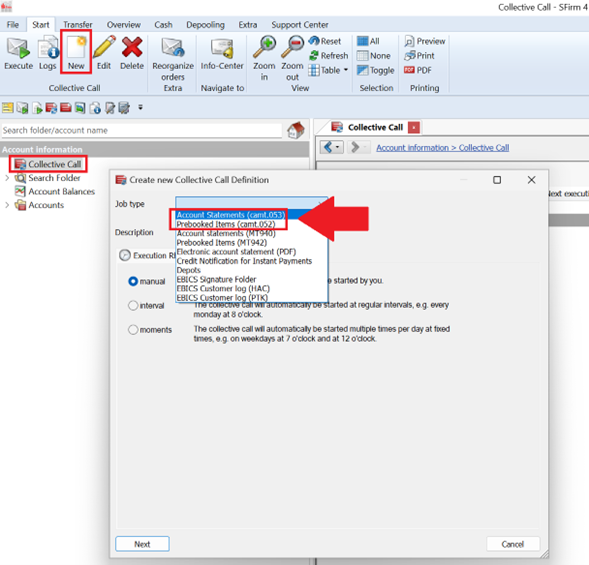Screen dimensions: 589x565
Task: Expand the Accounts tree node
Action: click(7, 205)
